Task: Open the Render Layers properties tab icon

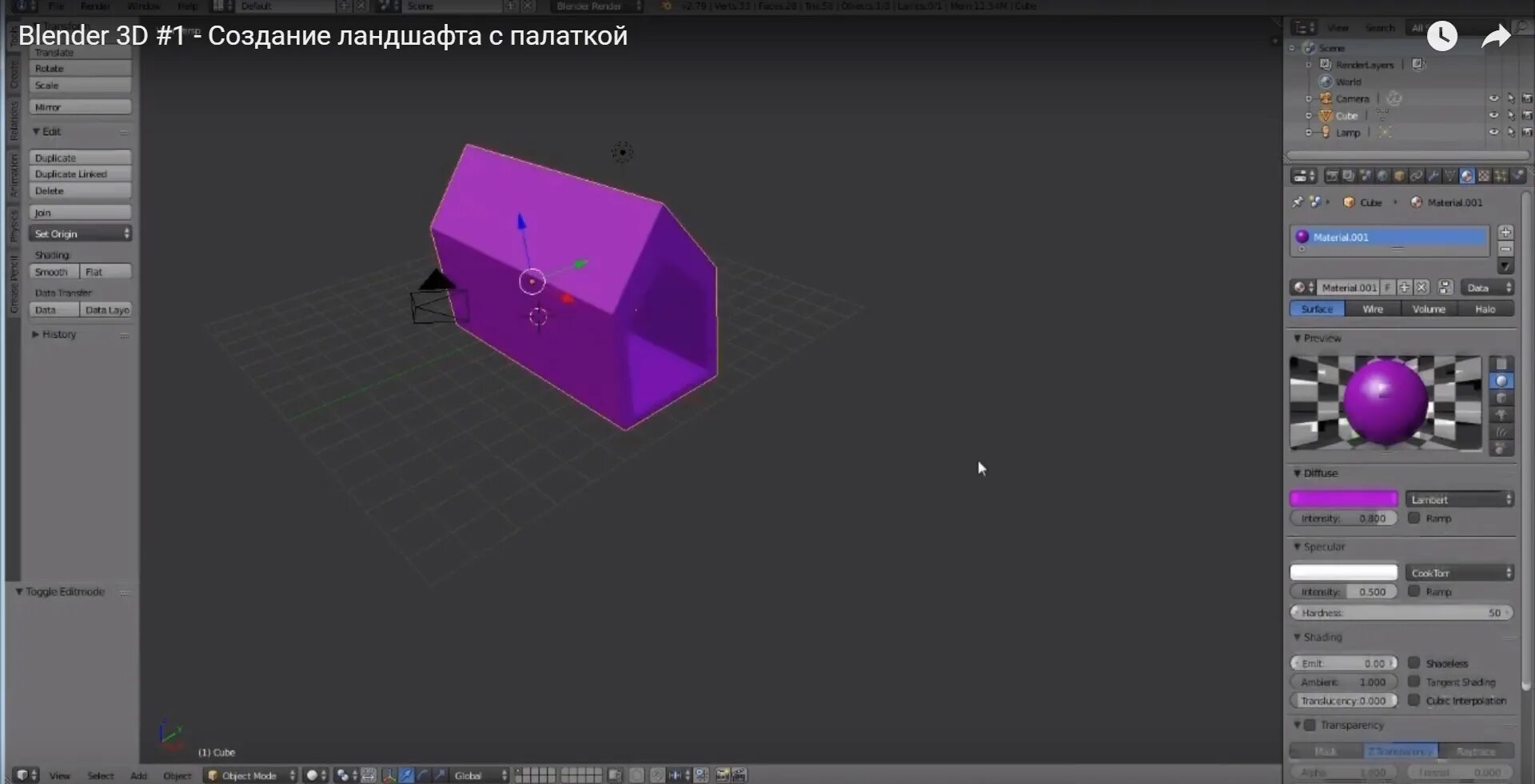Action: point(1348,176)
